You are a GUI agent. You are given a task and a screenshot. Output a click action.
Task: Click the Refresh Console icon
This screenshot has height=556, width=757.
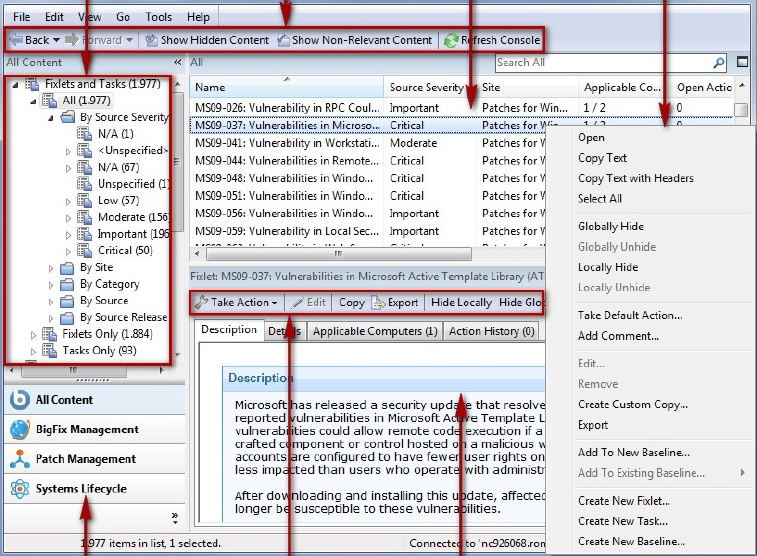coord(451,40)
